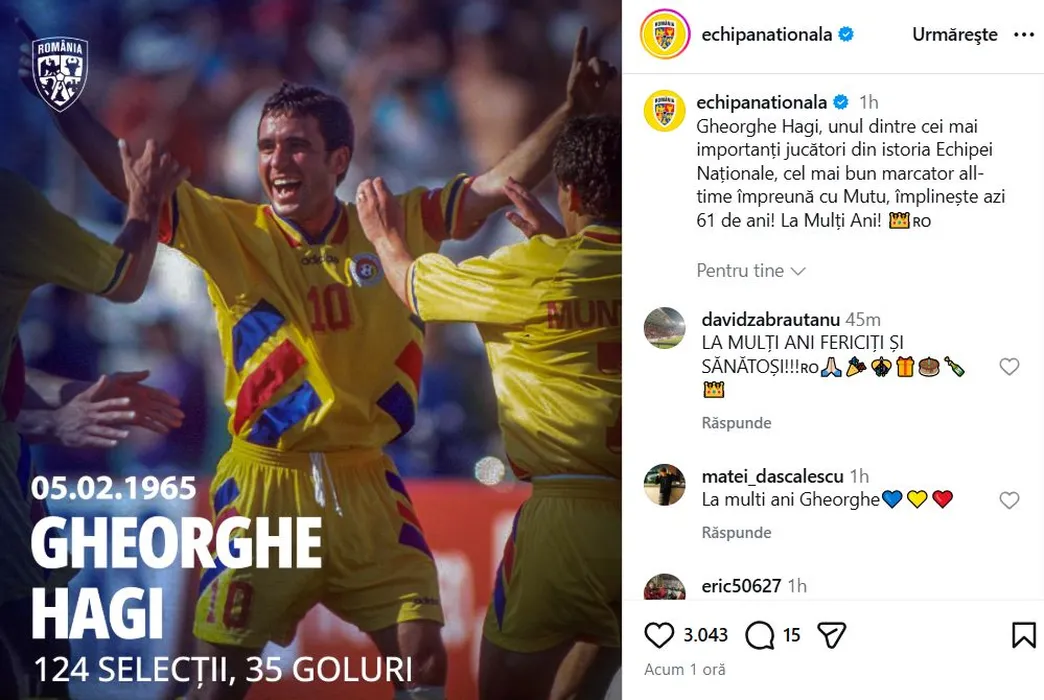1044x700 pixels.
Task: Click the verified badge next to the header username
Action: point(846,34)
